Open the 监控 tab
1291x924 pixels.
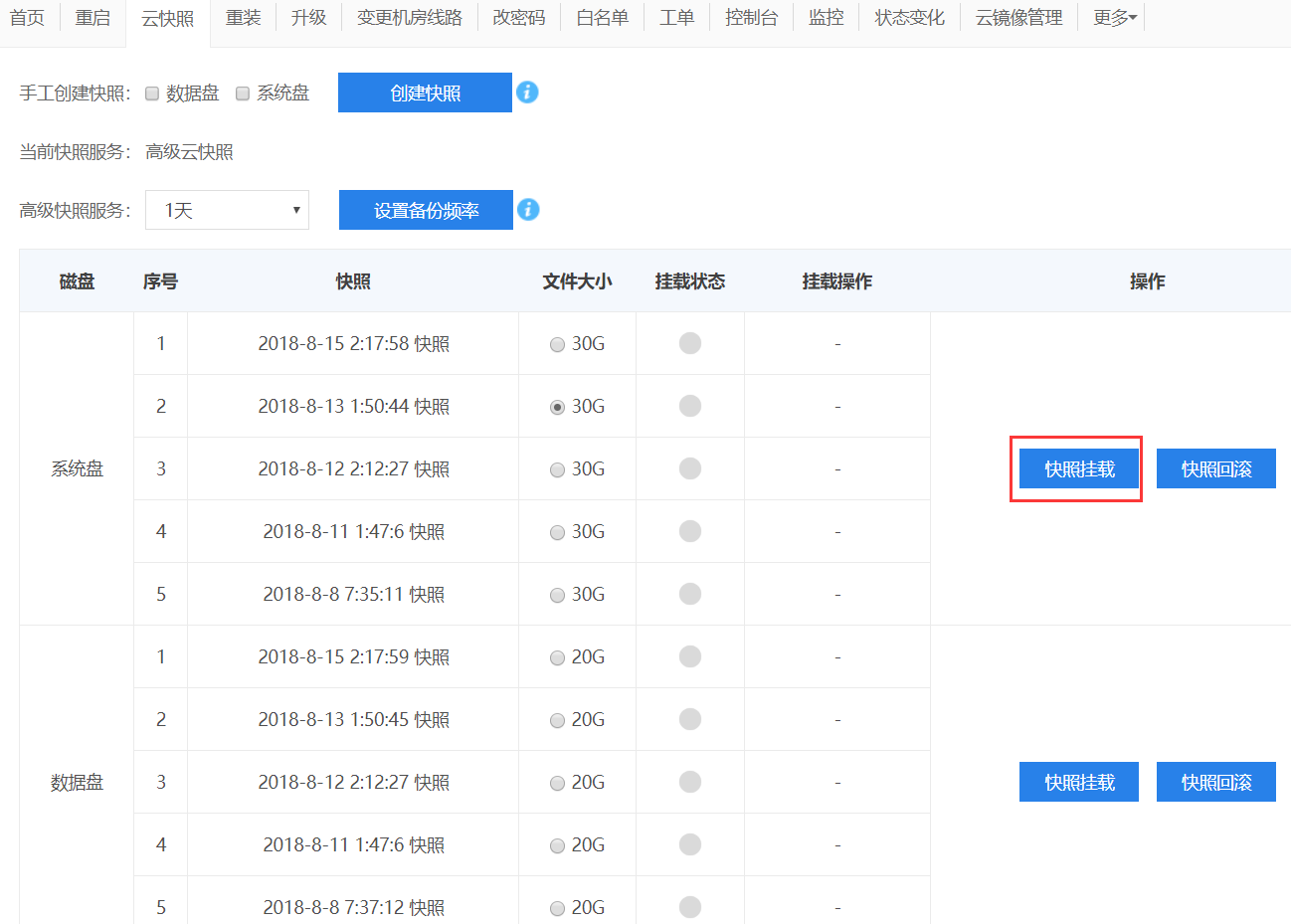[826, 18]
